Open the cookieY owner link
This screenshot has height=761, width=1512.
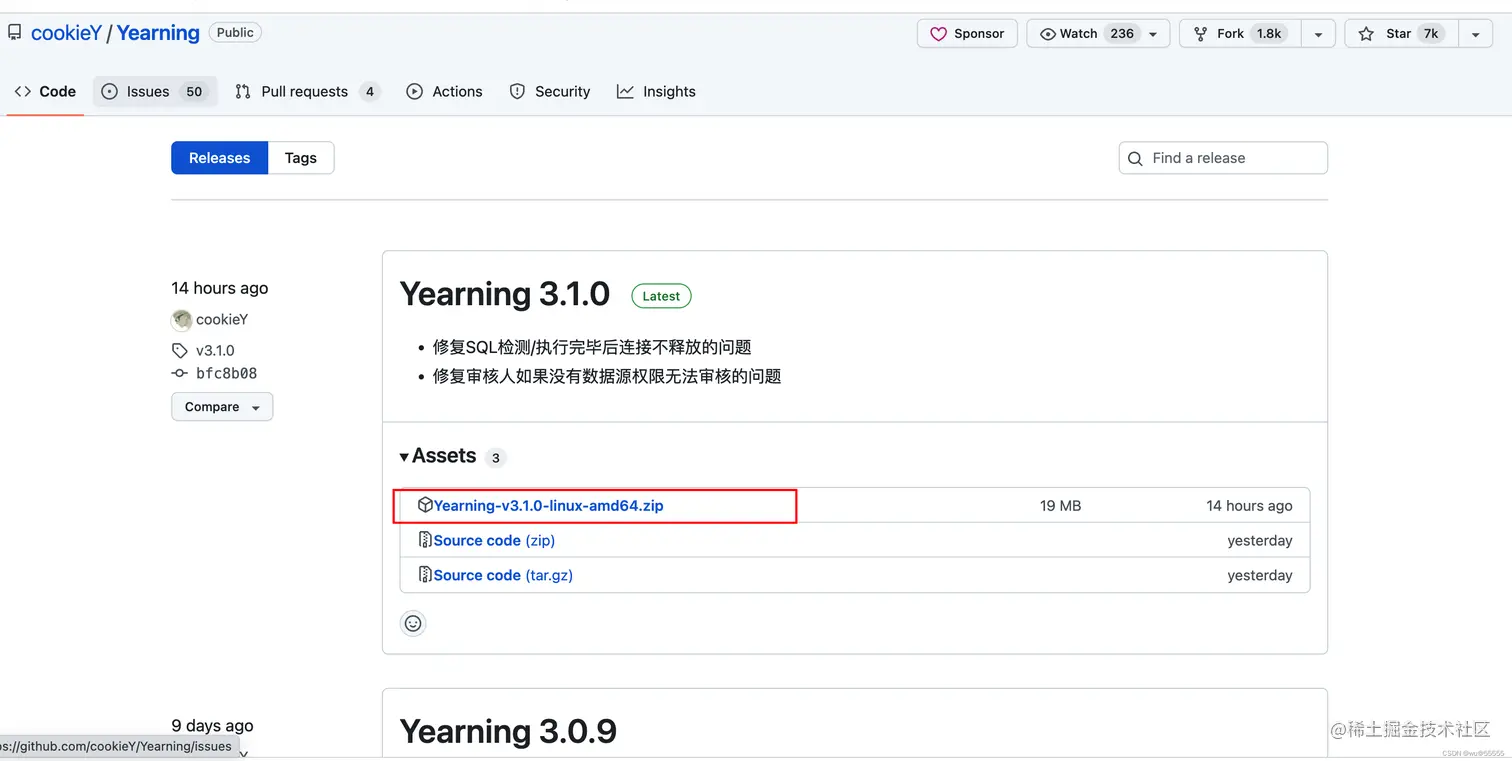66,33
